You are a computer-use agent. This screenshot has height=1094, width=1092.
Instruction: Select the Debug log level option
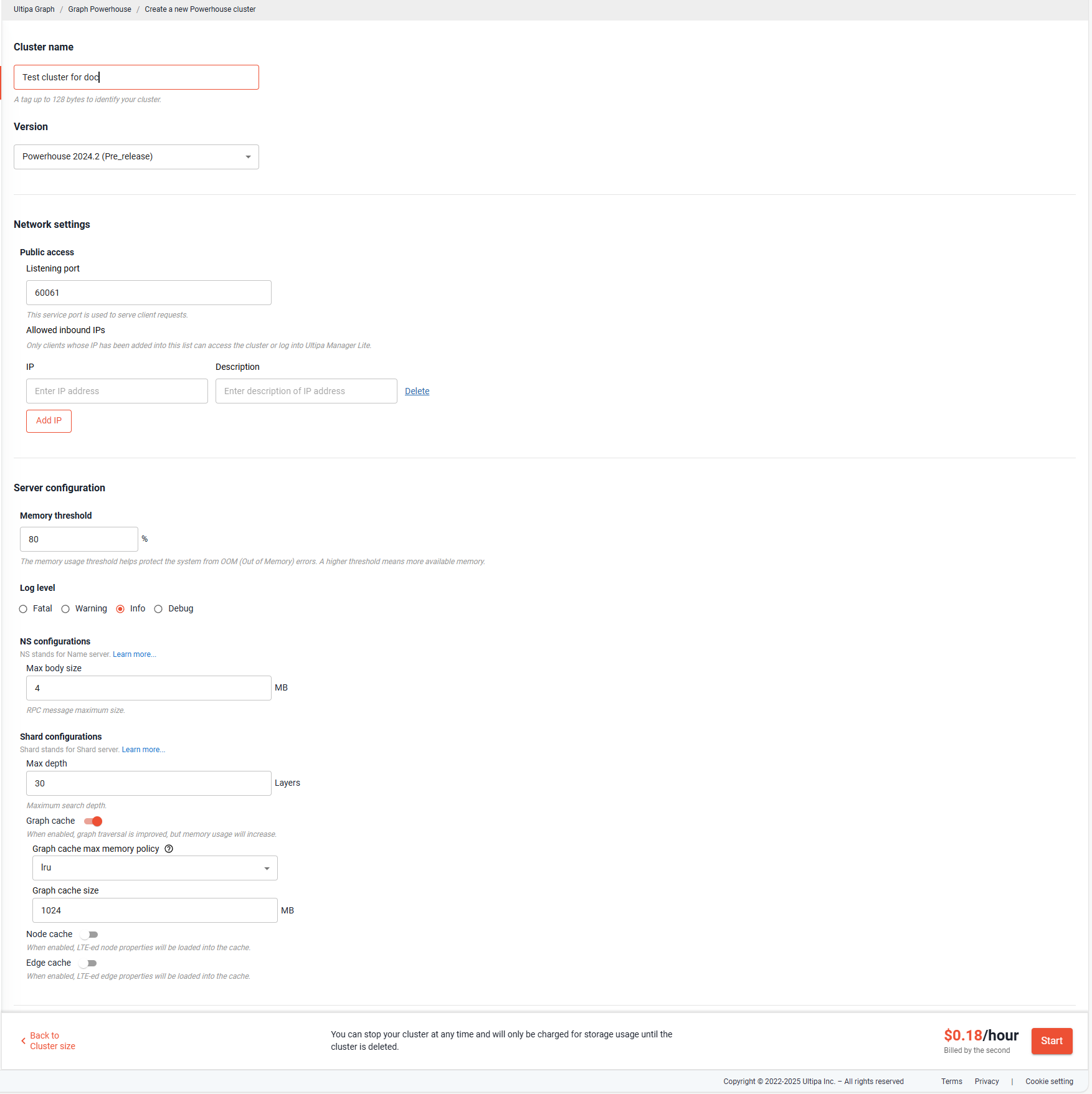pyautogui.click(x=159, y=609)
